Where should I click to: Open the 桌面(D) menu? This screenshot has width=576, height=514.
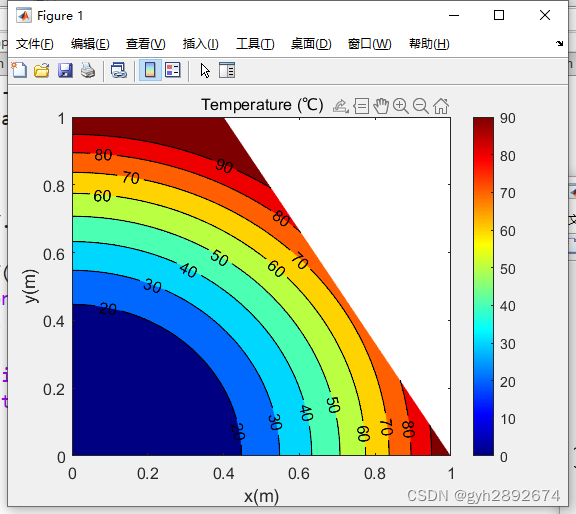click(311, 44)
